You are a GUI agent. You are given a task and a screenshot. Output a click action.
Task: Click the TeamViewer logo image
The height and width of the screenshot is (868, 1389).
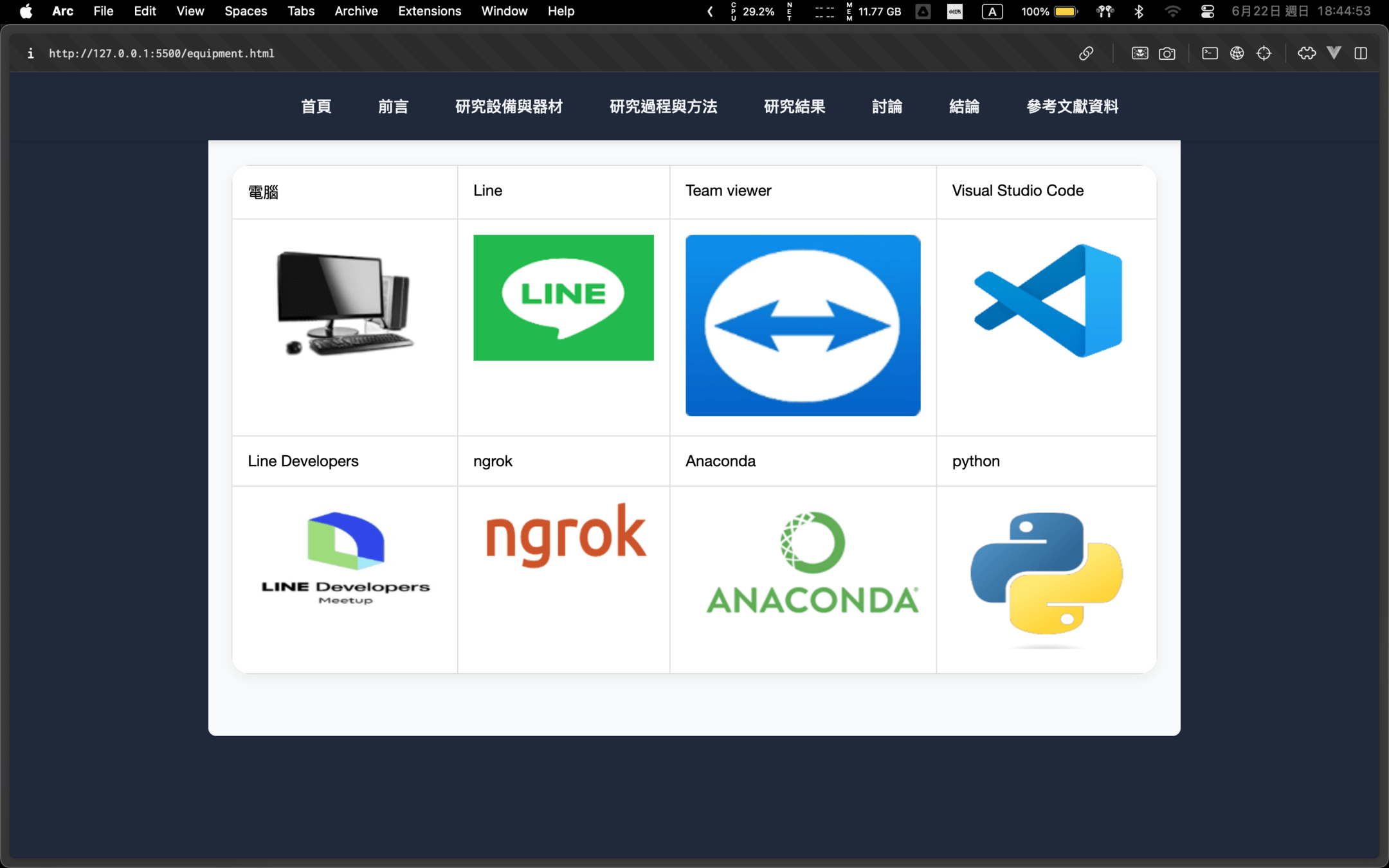[x=803, y=325]
